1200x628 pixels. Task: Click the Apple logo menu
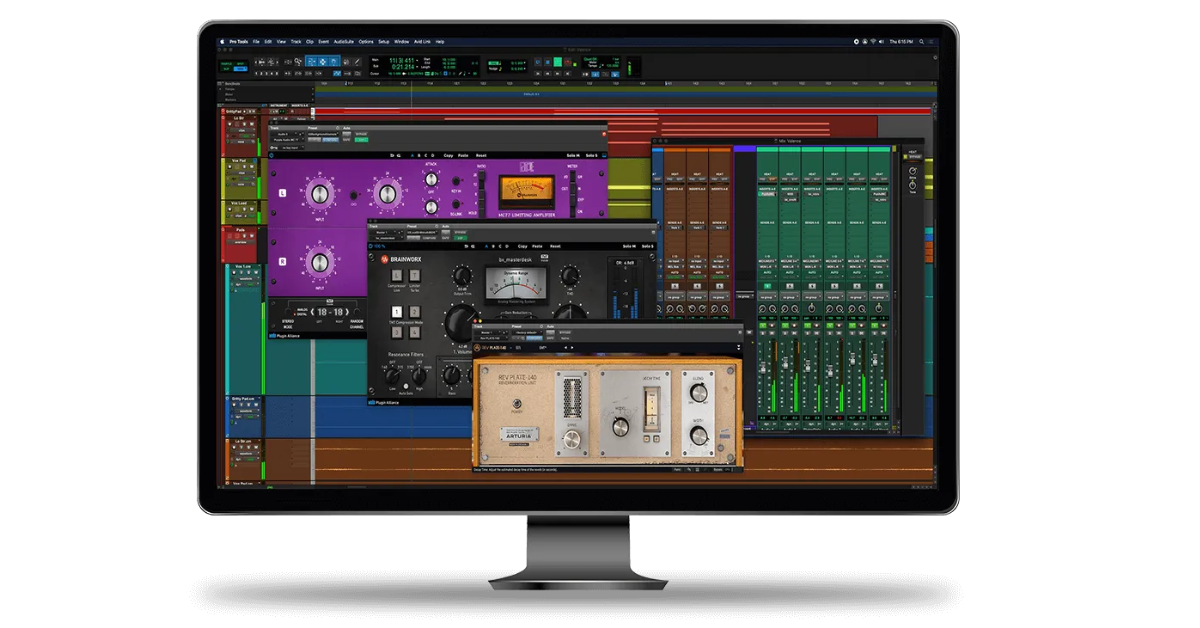pyautogui.click(x=223, y=42)
